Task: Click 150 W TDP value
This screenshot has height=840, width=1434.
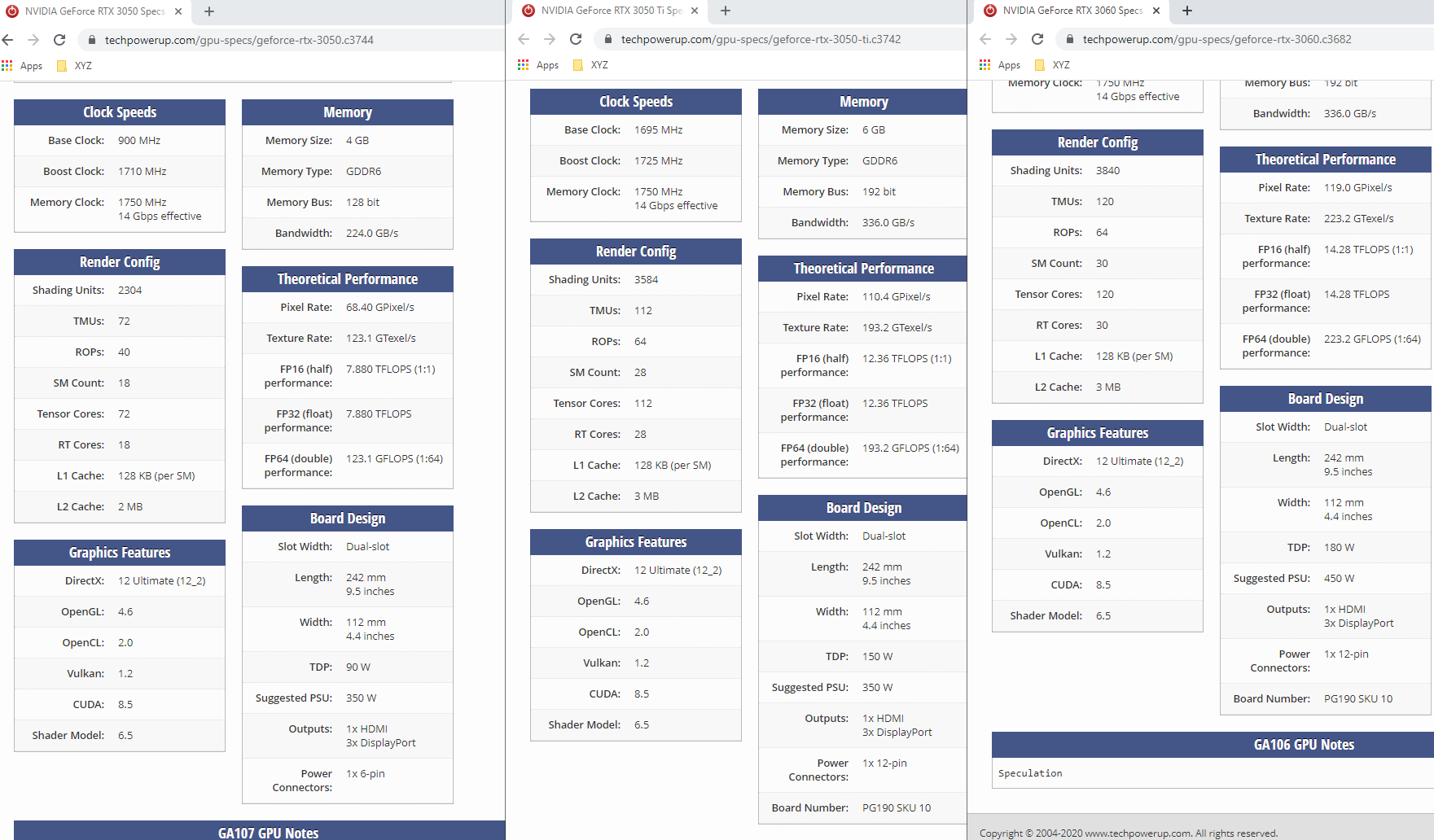Action: (x=878, y=657)
